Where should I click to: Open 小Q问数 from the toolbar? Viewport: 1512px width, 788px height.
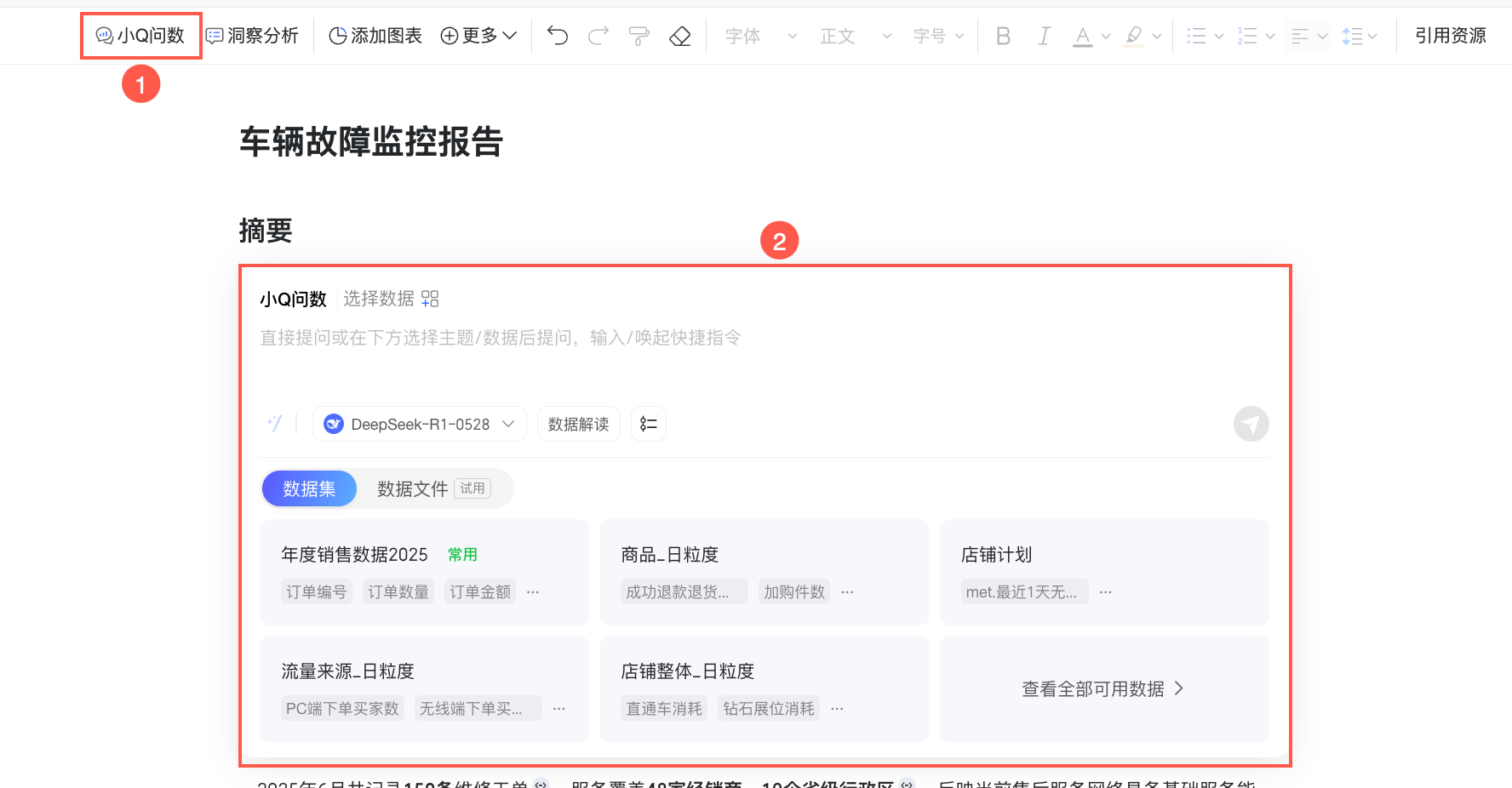[140, 36]
